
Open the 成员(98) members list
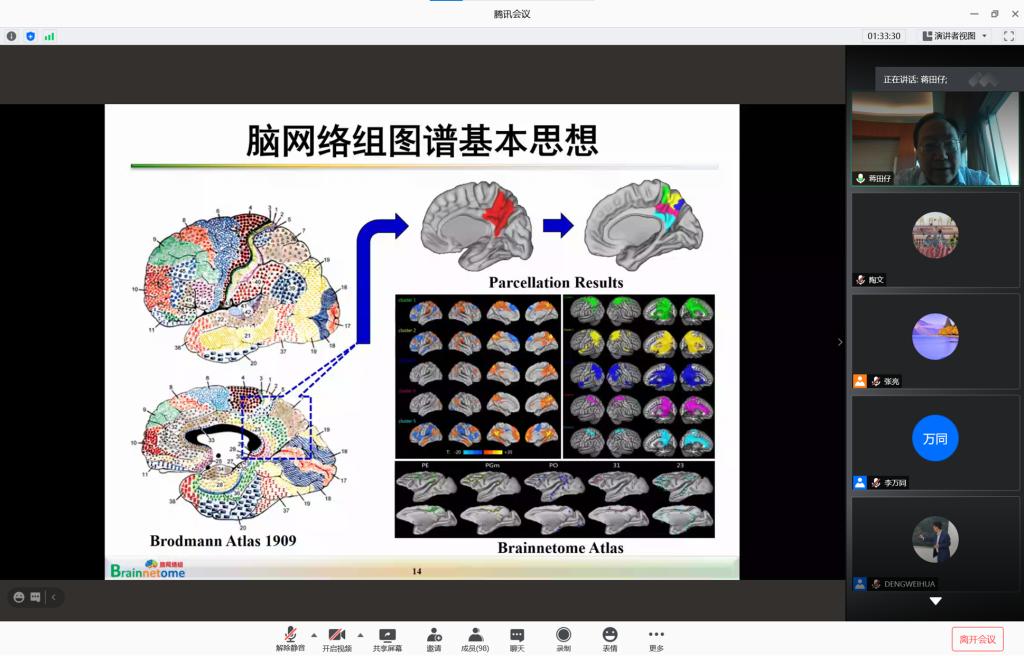click(x=475, y=638)
